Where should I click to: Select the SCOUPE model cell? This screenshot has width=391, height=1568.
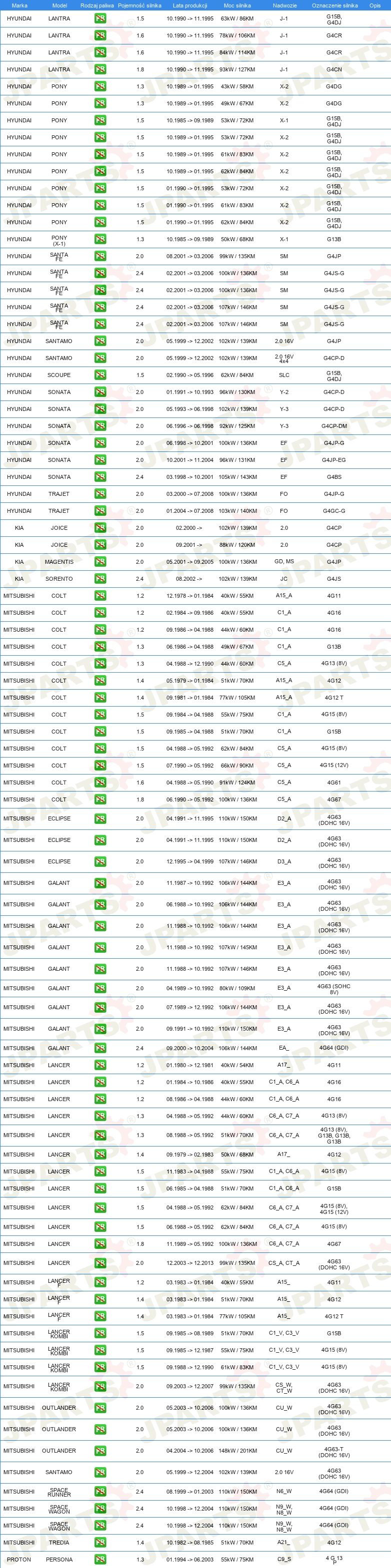click(59, 375)
